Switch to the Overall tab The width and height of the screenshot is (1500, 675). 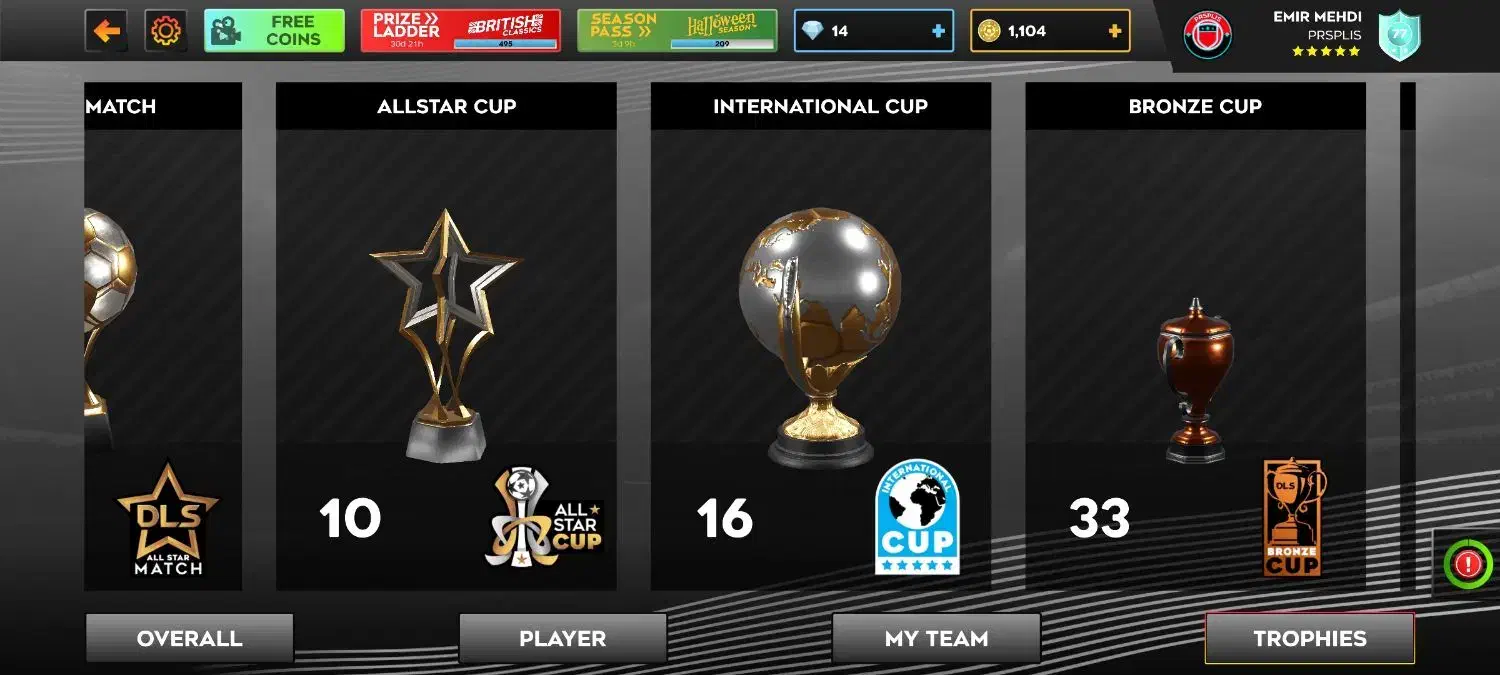[189, 638]
